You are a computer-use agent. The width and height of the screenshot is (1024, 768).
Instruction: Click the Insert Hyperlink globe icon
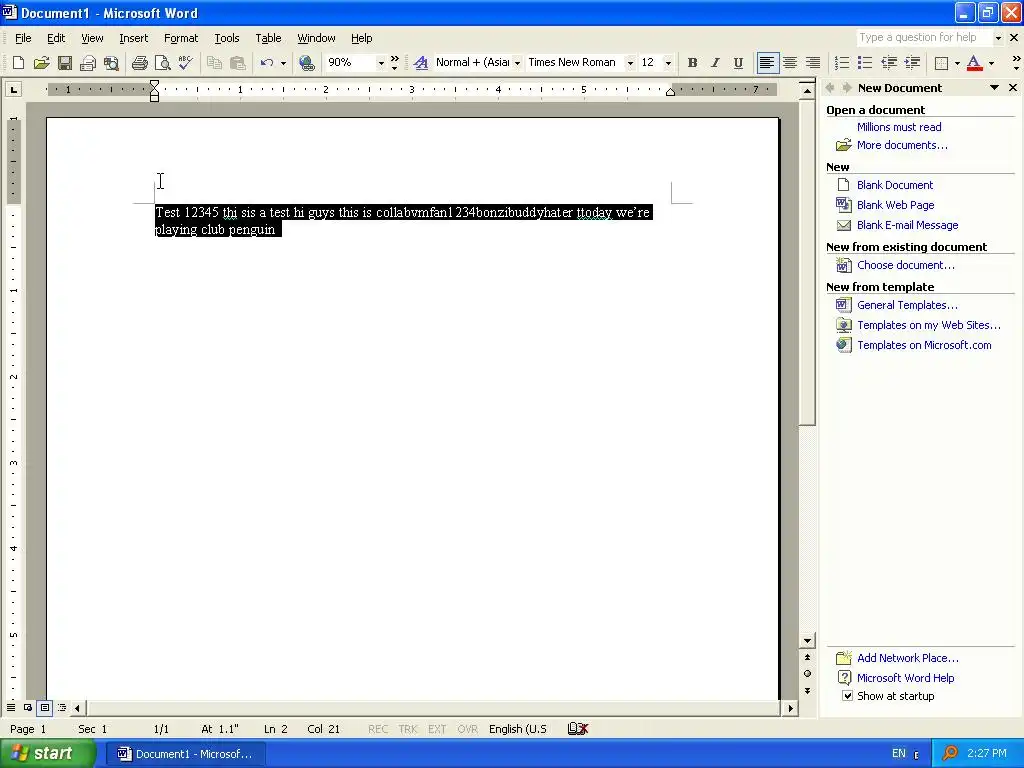pyautogui.click(x=306, y=63)
